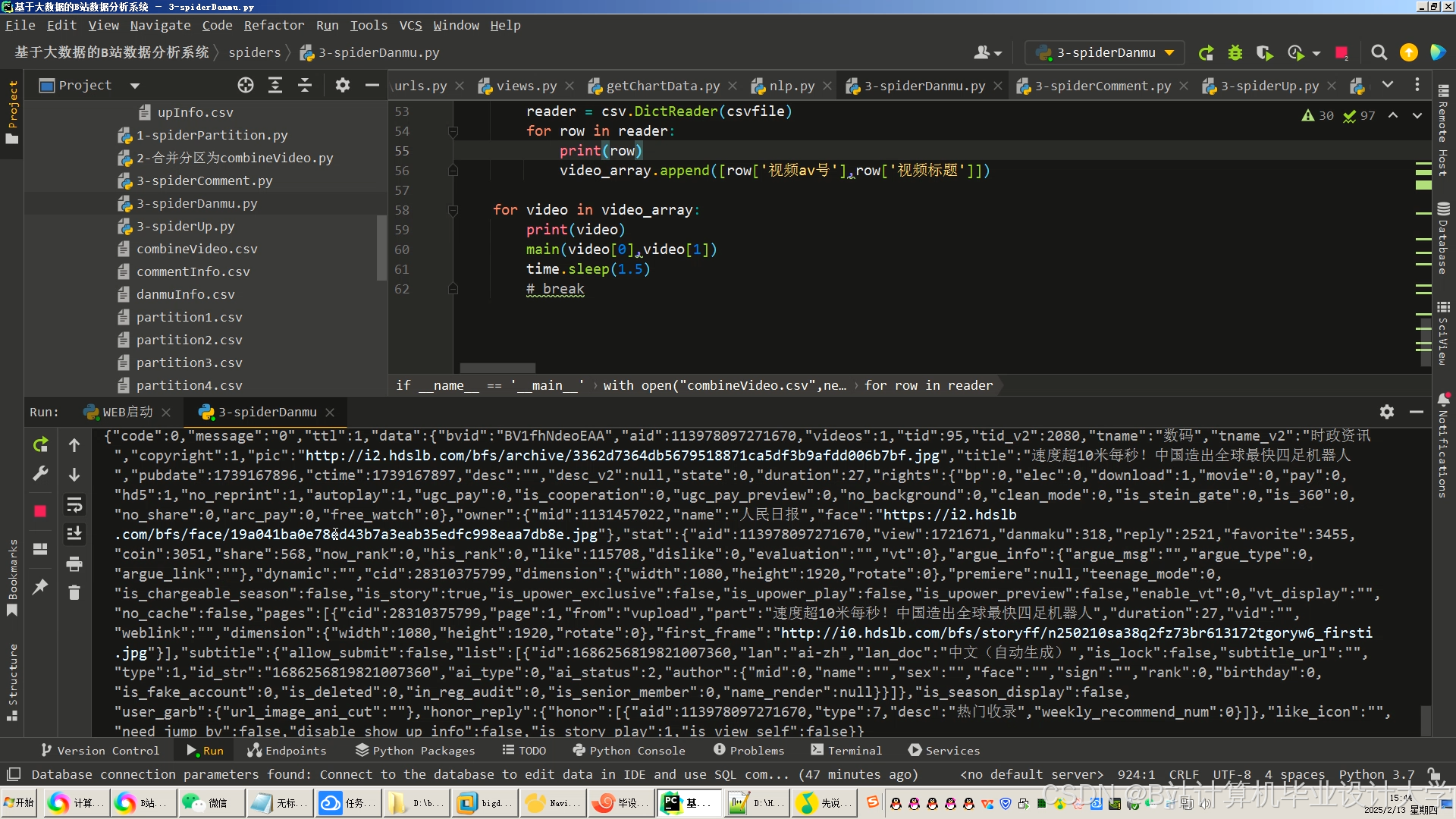The width and height of the screenshot is (1456, 819).
Task: Click the editor horizontal scrollbar thumb
Action: [497, 368]
